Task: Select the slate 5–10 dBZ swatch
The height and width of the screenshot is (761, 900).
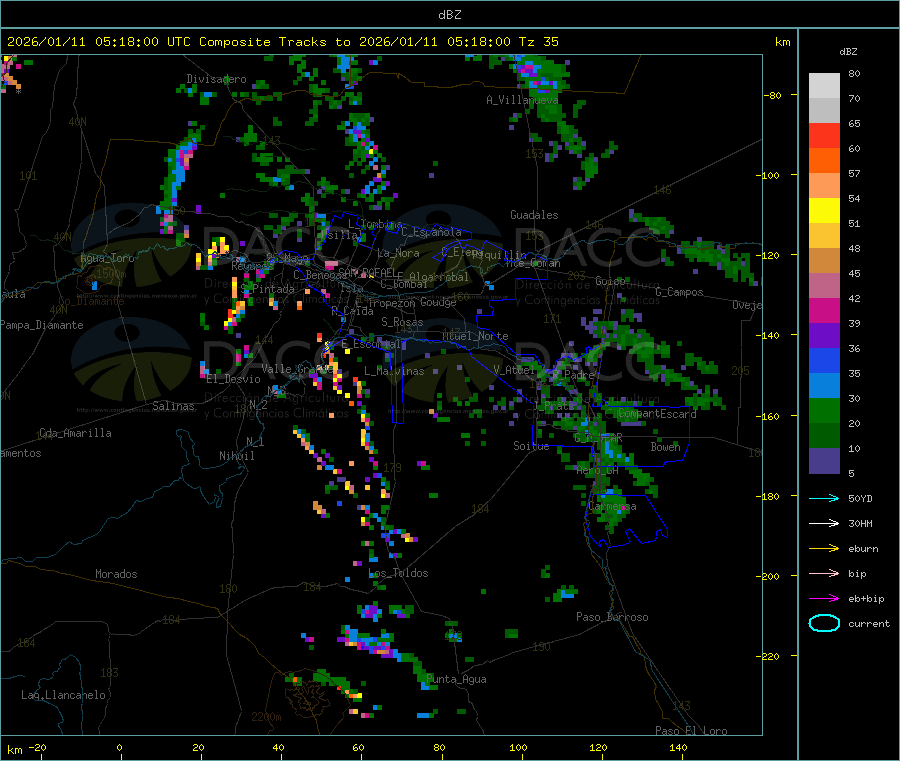Action: point(824,461)
